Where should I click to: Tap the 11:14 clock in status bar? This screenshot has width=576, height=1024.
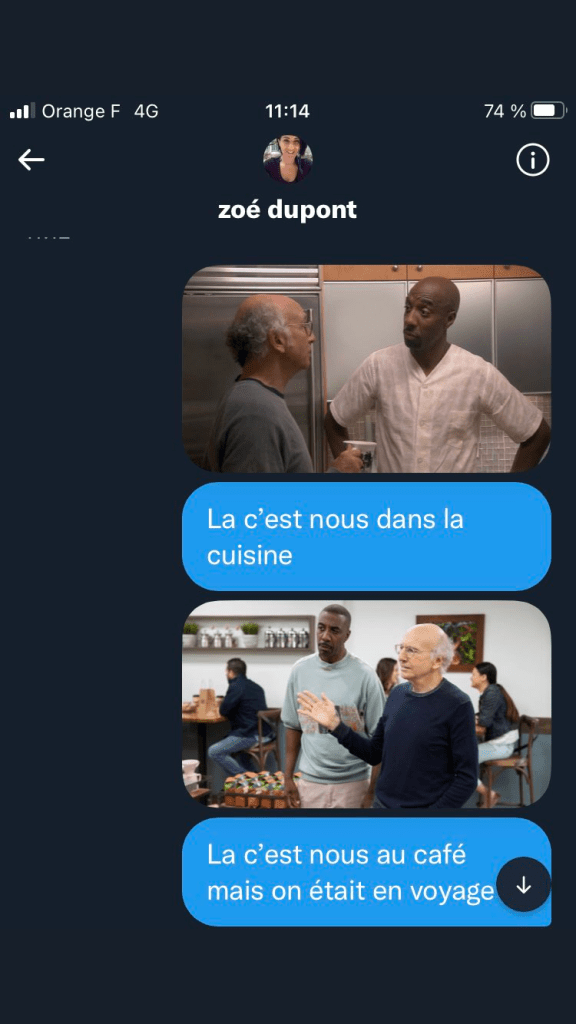click(x=287, y=111)
